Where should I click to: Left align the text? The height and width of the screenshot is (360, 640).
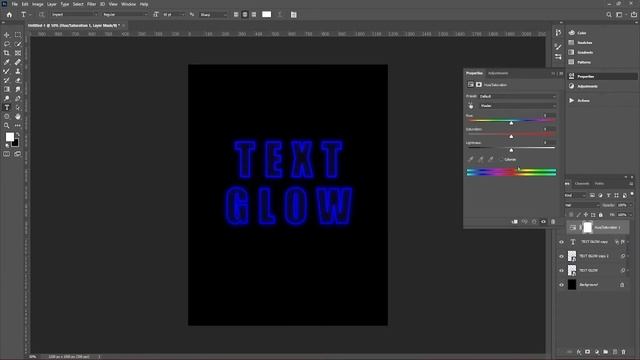(236, 15)
